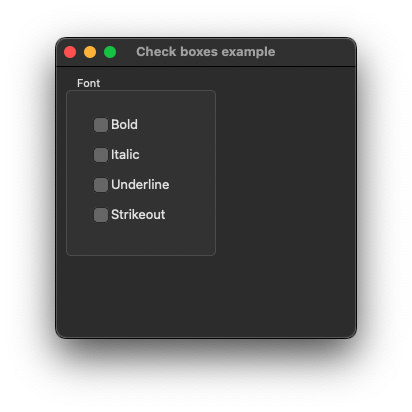Image resolution: width=412 pixels, height=412 pixels.
Task: Click the Font group label
Action: tap(88, 83)
